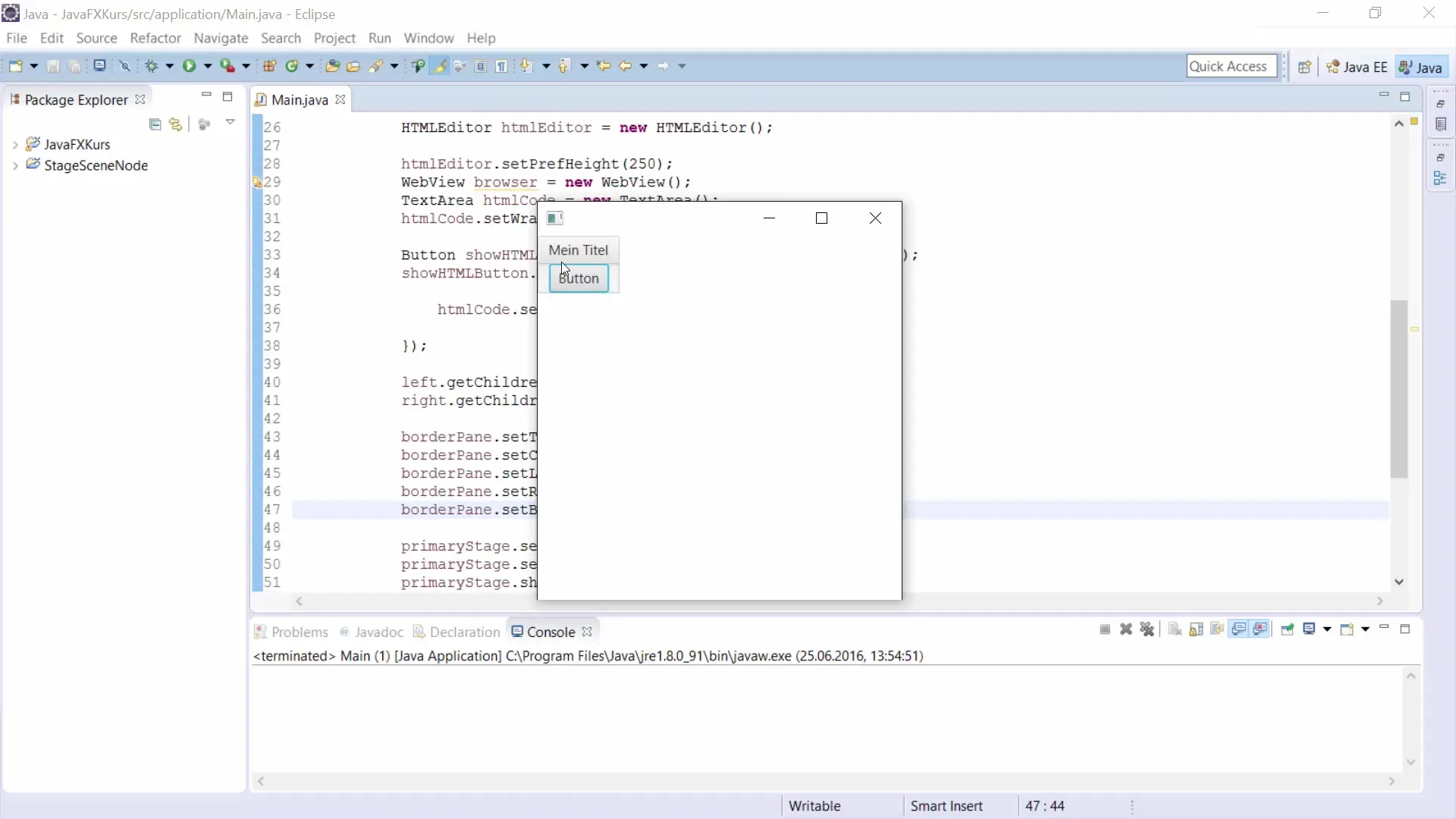Toggle Link with Editor in Package Explorer
1456x819 pixels.
pos(176,124)
